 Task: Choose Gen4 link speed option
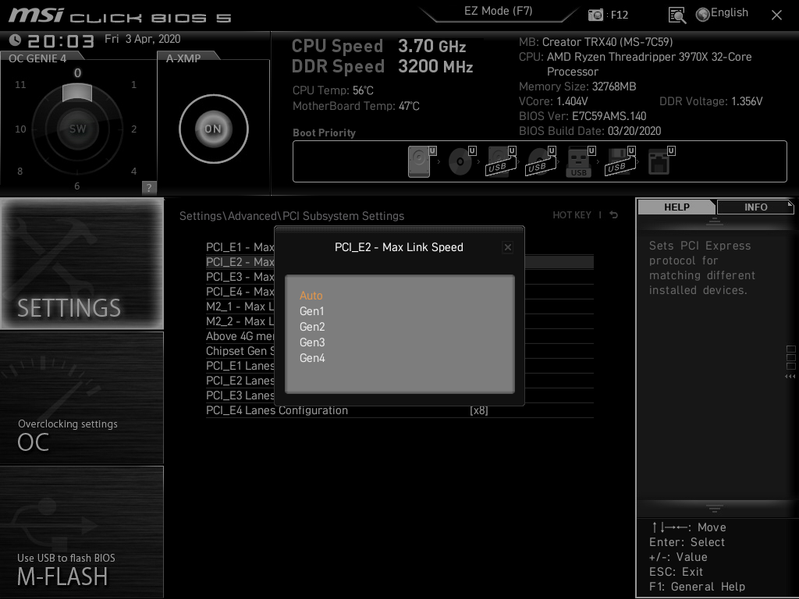tap(312, 358)
